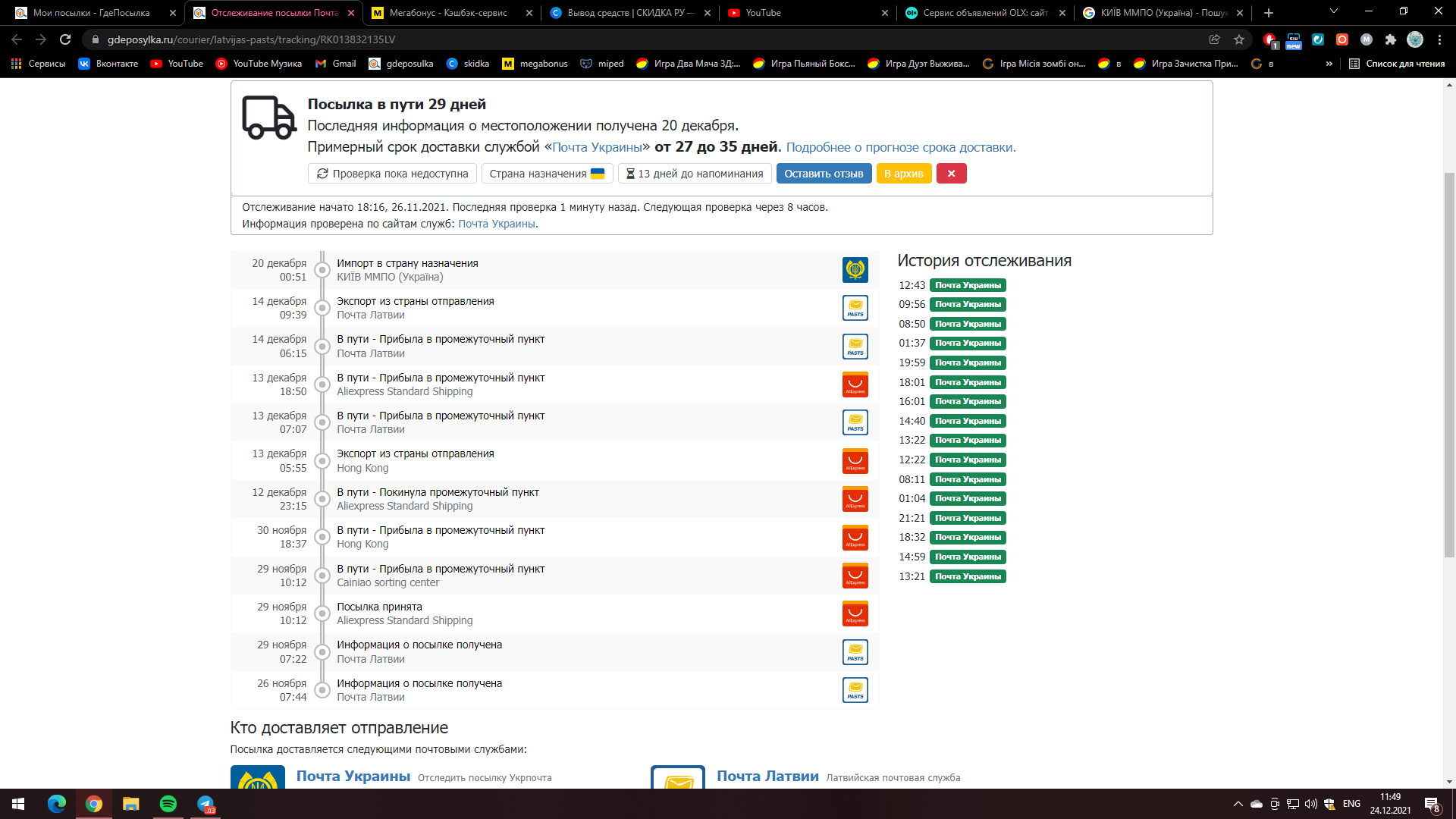
Task: Open the notification center icon
Action: click(x=1432, y=804)
